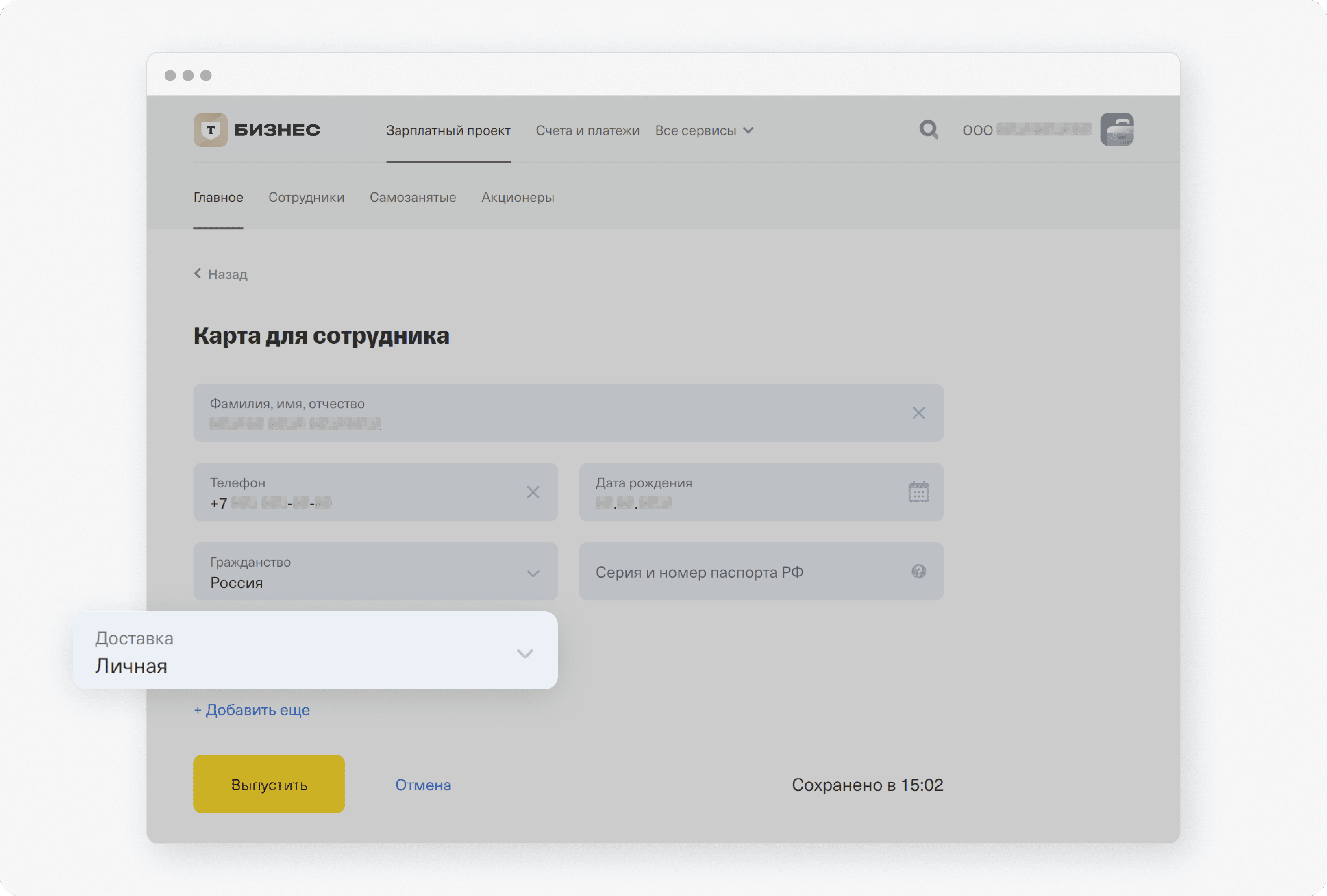This screenshot has width=1327, height=896.
Task: Clear the phone number field
Action: pos(533,492)
